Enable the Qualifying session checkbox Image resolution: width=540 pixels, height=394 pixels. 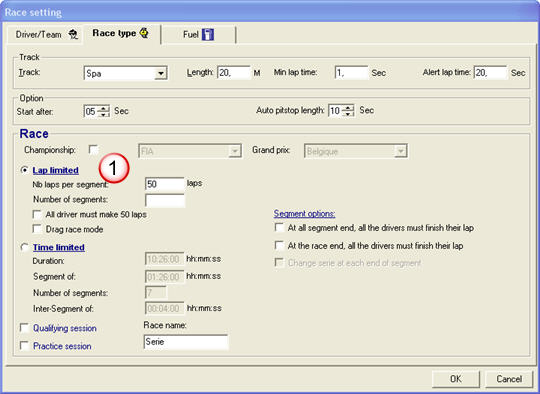[24, 328]
